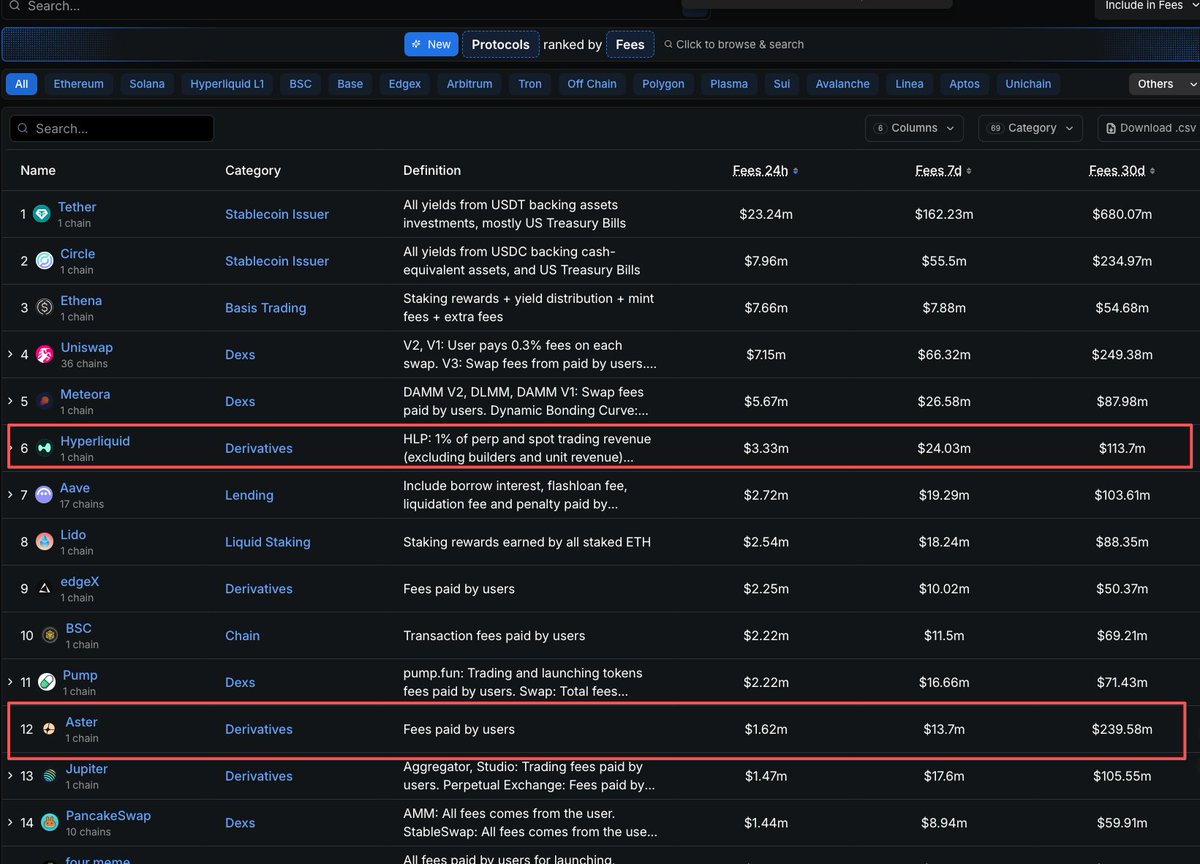Select the All chains tab
This screenshot has width=1200, height=864.
21,84
